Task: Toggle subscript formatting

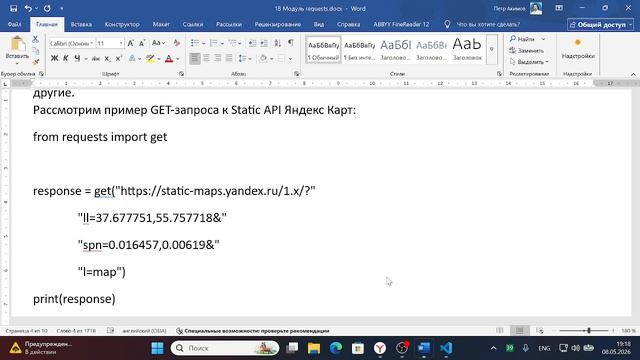Action: [x=107, y=59]
